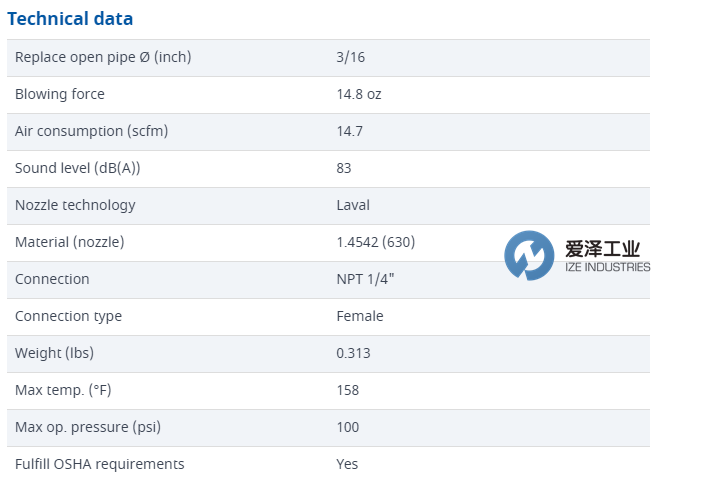Click the value '14.8 oz'
The width and height of the screenshot is (706, 482).
[359, 95]
